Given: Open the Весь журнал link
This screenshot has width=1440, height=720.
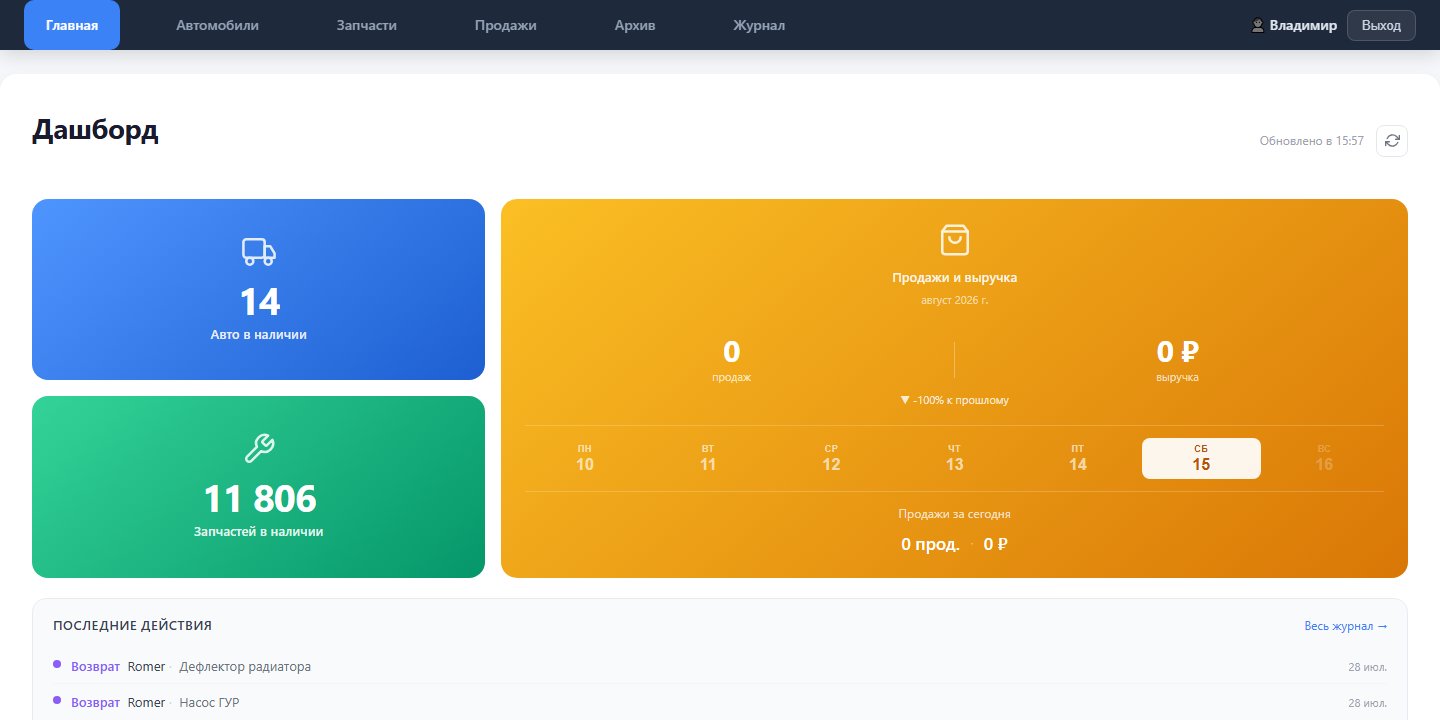Looking at the screenshot, I should click(x=1346, y=626).
